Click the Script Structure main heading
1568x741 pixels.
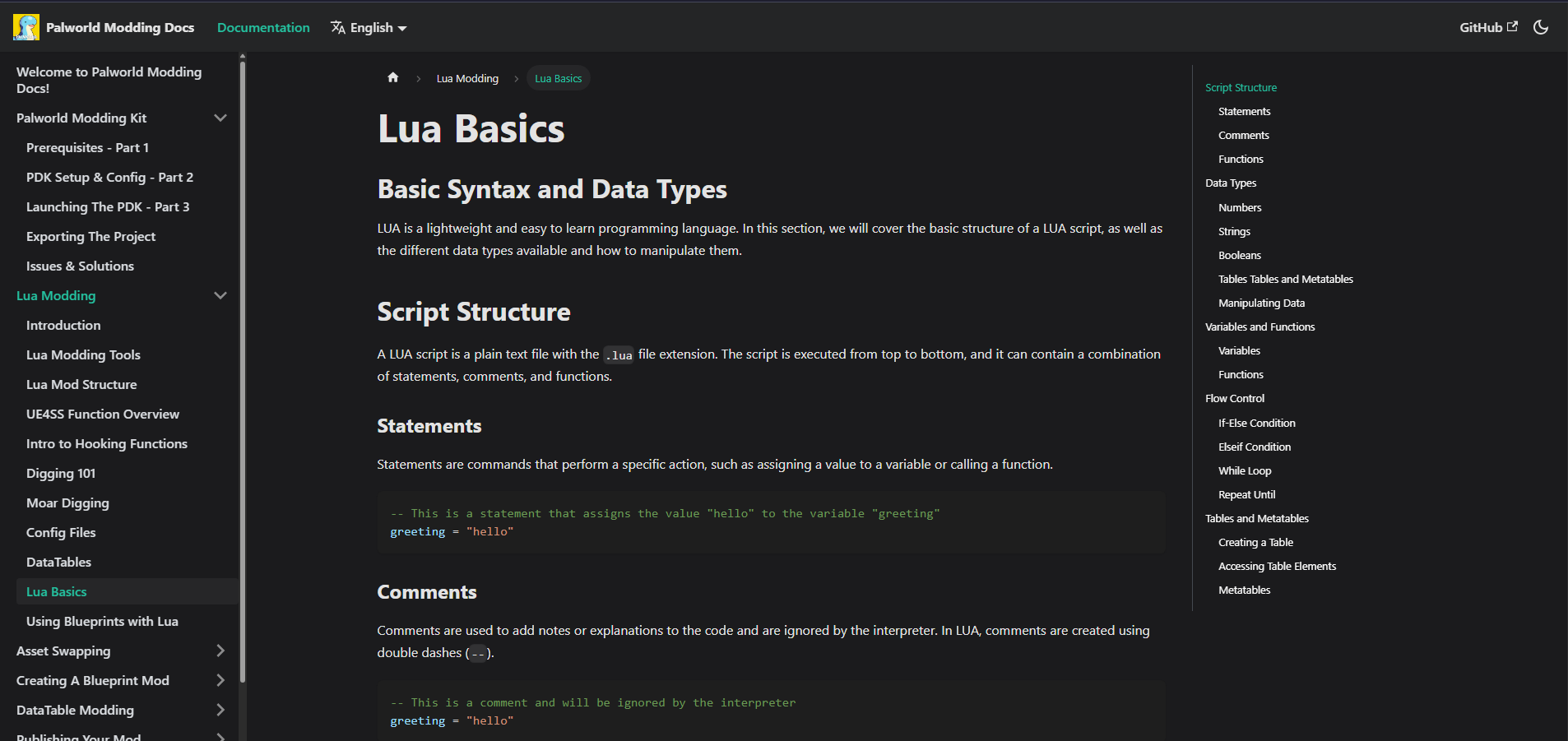click(x=474, y=312)
